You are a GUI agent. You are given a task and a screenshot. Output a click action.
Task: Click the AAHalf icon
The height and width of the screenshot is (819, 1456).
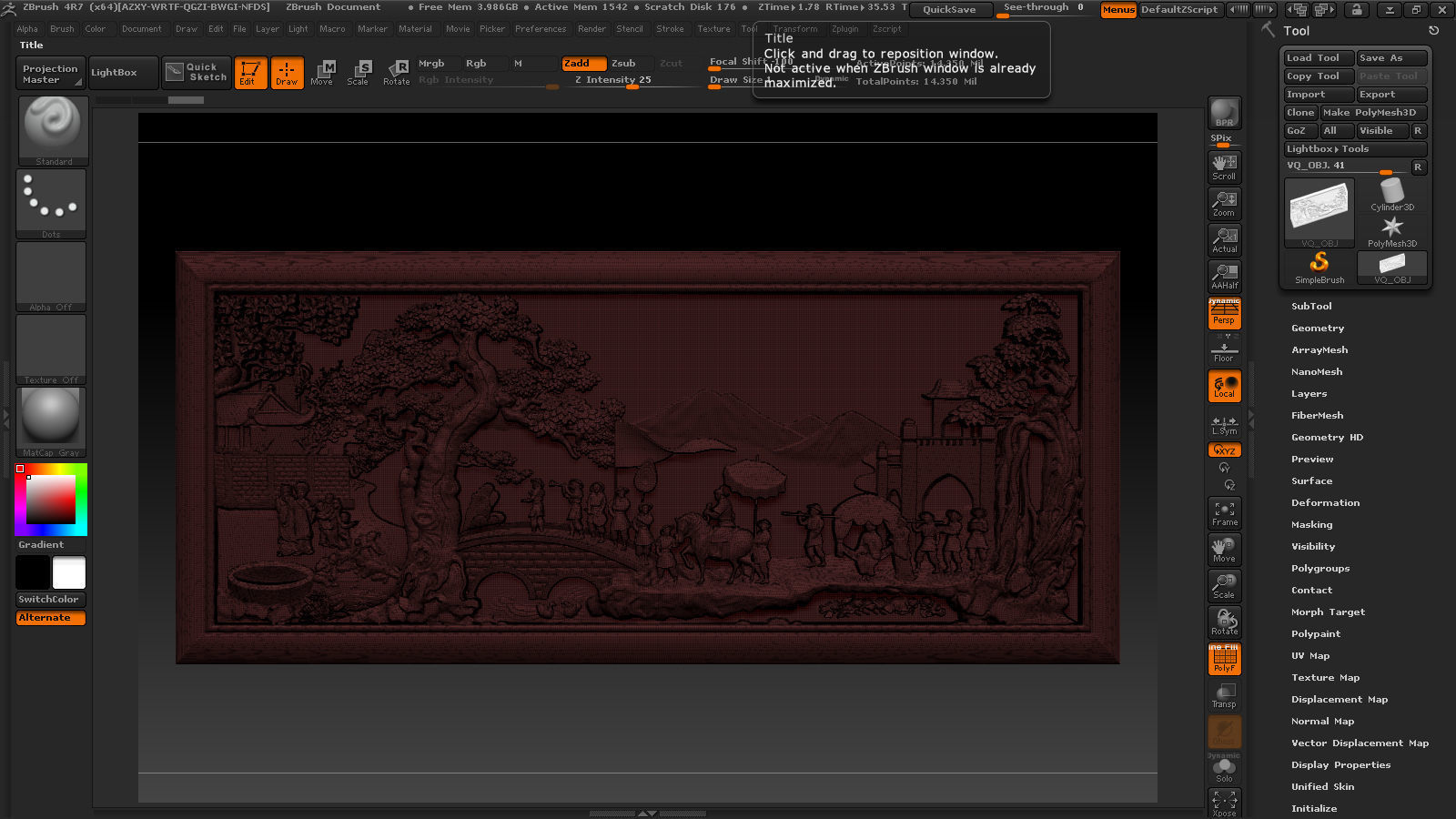[x=1224, y=276]
